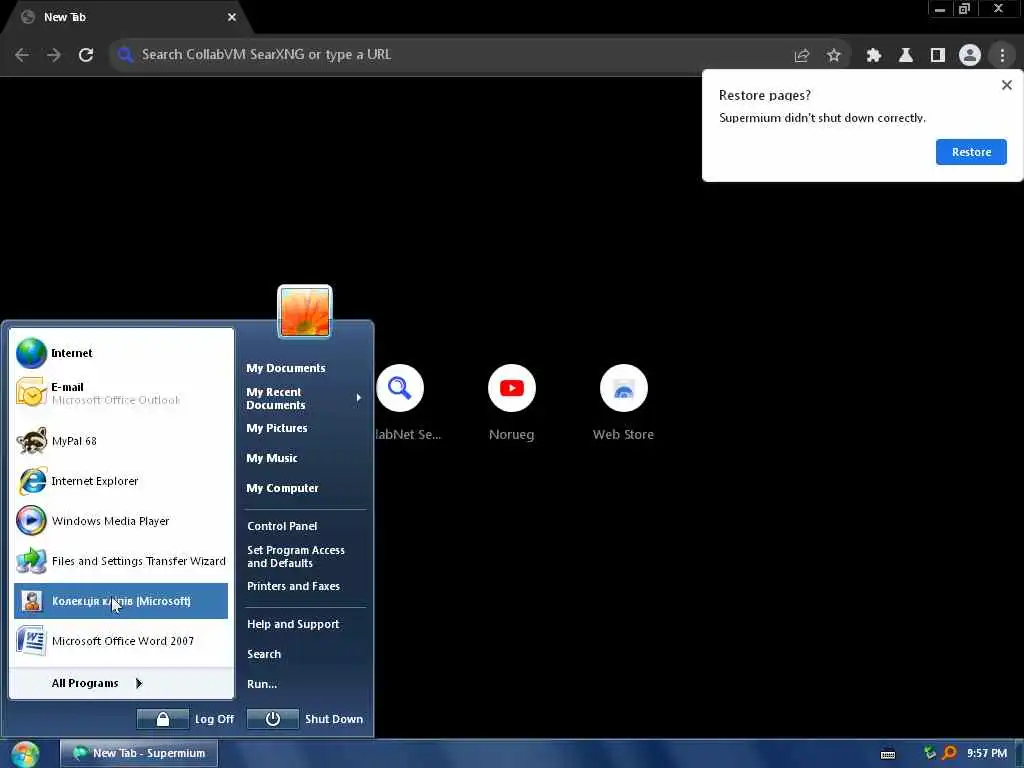This screenshot has height=768, width=1024.
Task: Expand All Programs
Action: click(97, 683)
